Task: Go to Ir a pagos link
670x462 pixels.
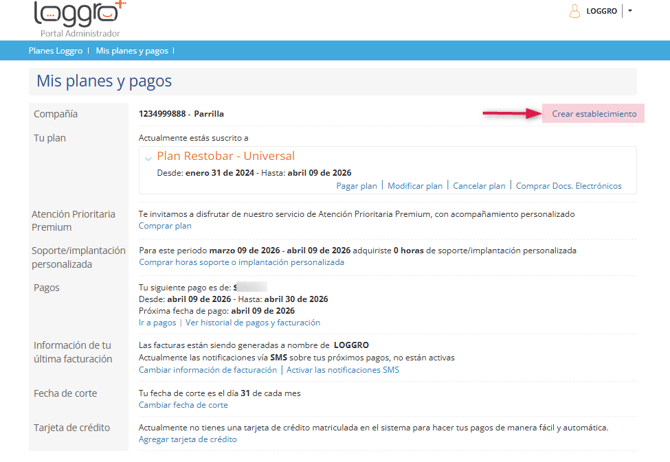Action: [157, 323]
